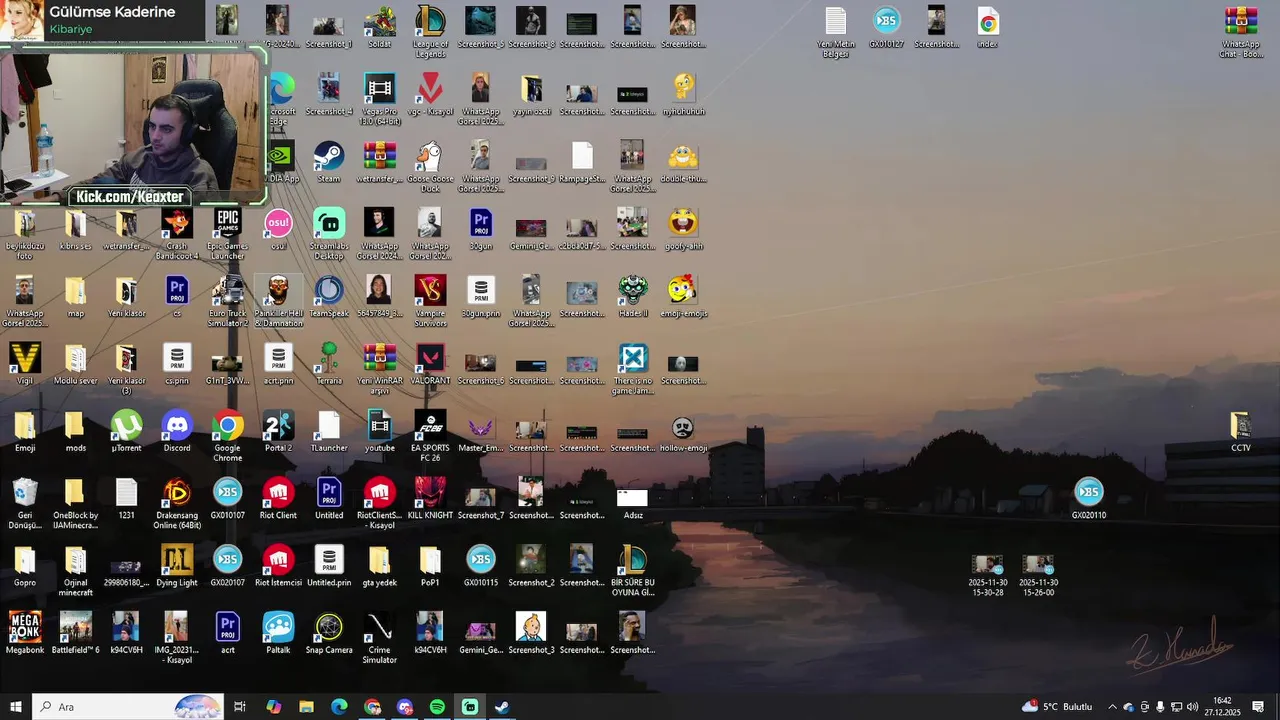Image resolution: width=1280 pixels, height=720 pixels.
Task: Select the osu! desktop icon
Action: (x=278, y=229)
